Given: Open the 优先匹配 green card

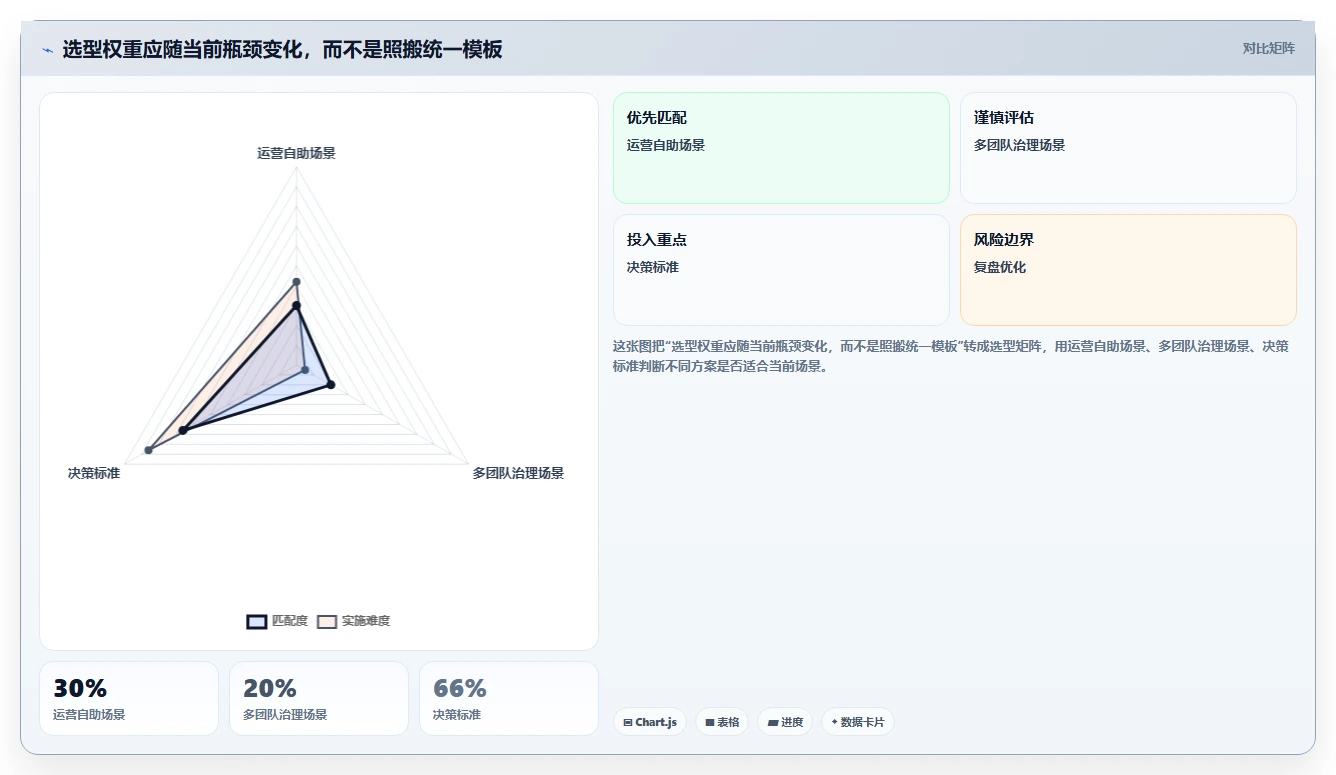Looking at the screenshot, I should (x=781, y=148).
